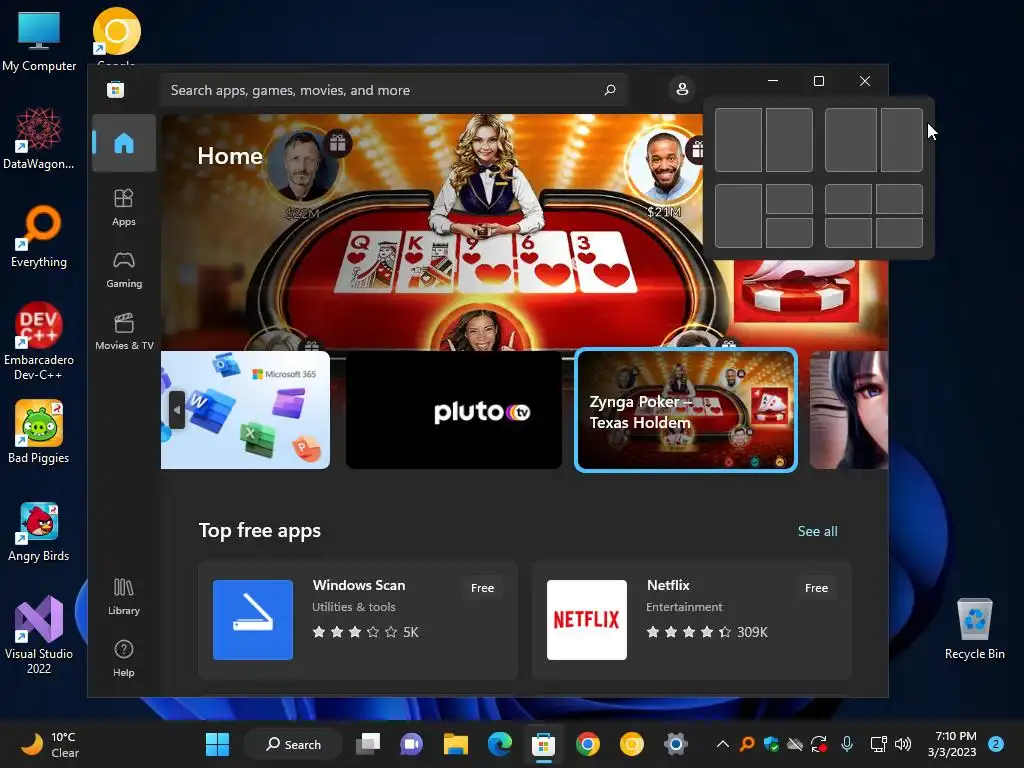
Task: Click the Home hero banner heading
Action: point(230,155)
